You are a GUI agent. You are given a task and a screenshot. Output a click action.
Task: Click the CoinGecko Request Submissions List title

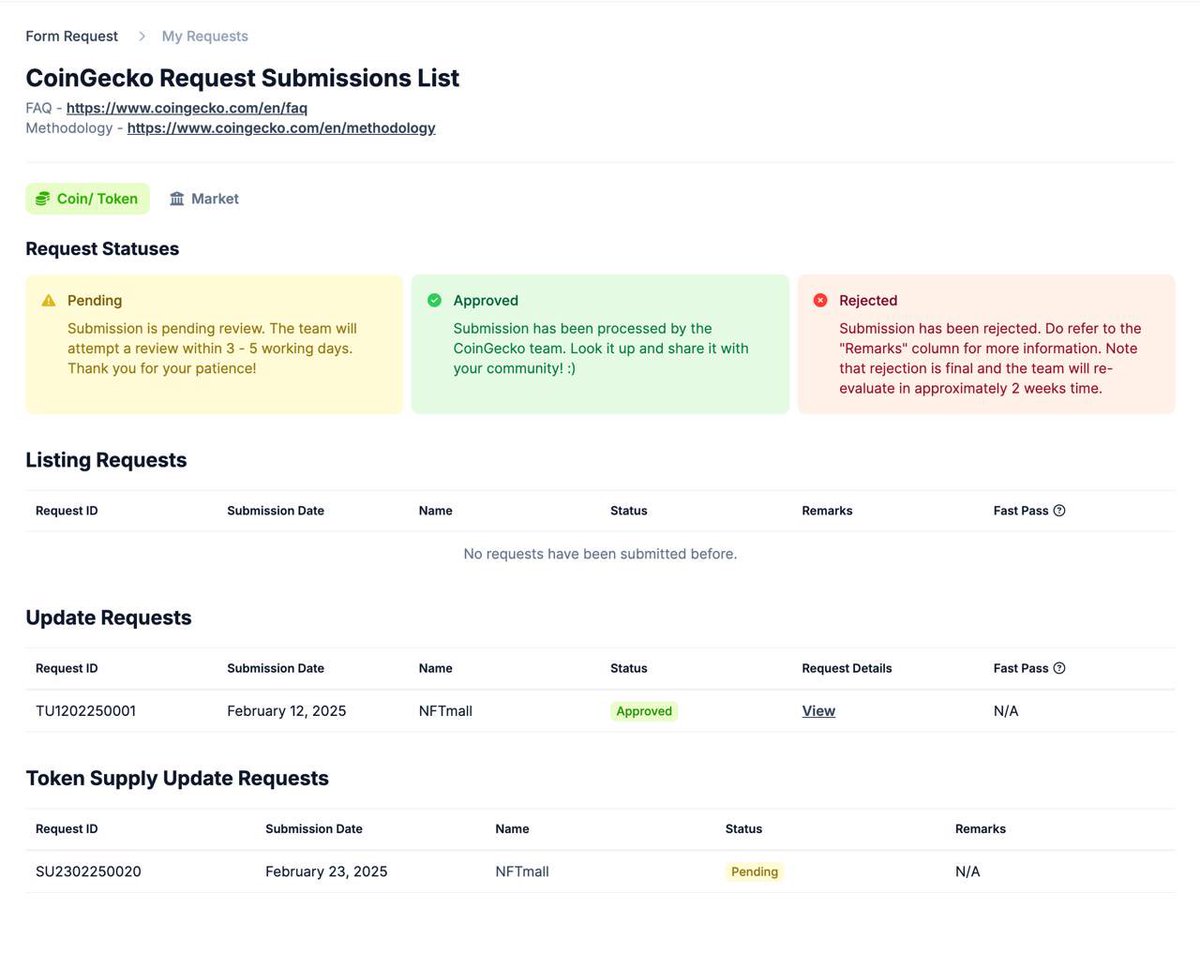tap(242, 77)
